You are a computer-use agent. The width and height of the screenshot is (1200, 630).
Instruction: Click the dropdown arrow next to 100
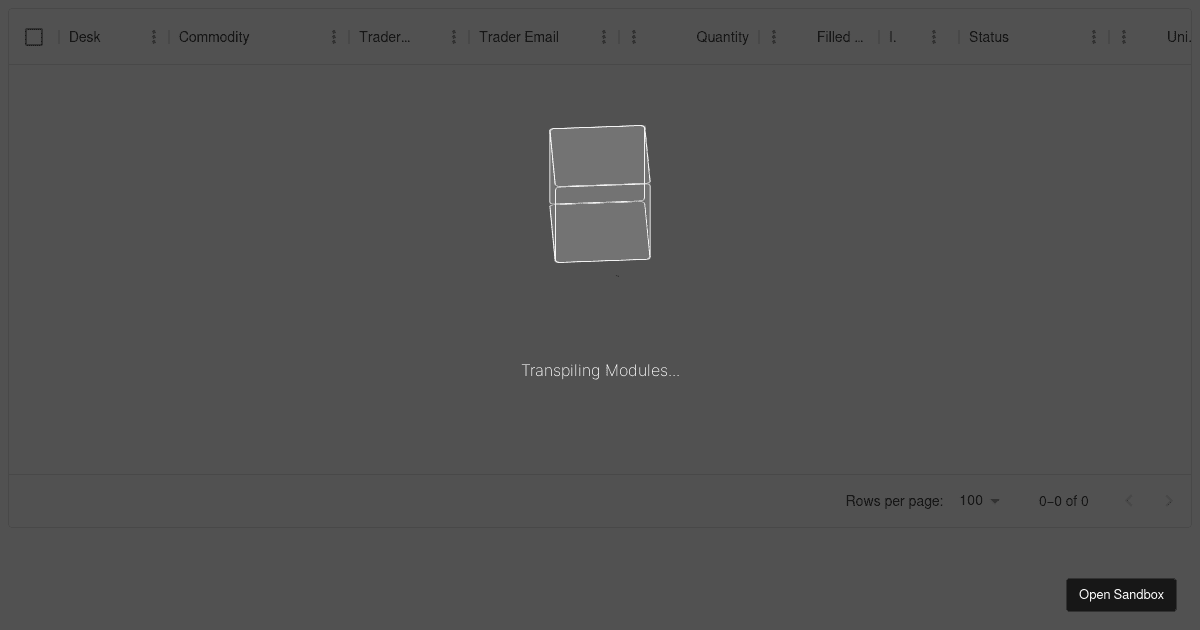tap(995, 501)
